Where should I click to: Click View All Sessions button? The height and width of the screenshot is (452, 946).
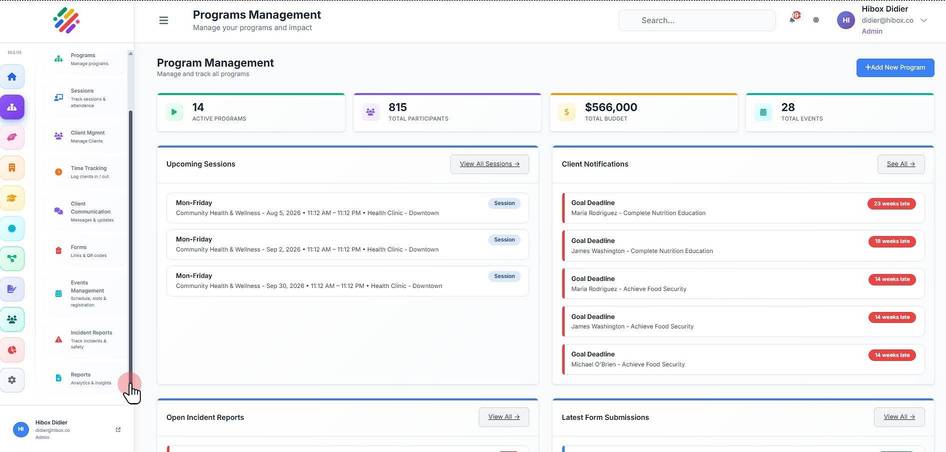click(x=489, y=164)
